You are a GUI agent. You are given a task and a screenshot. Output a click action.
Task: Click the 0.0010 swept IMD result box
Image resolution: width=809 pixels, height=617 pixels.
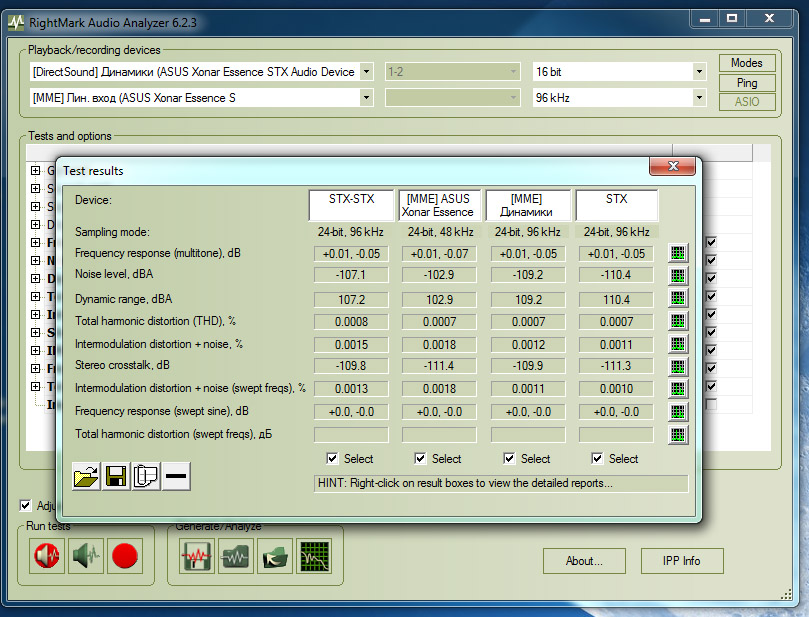click(616, 388)
